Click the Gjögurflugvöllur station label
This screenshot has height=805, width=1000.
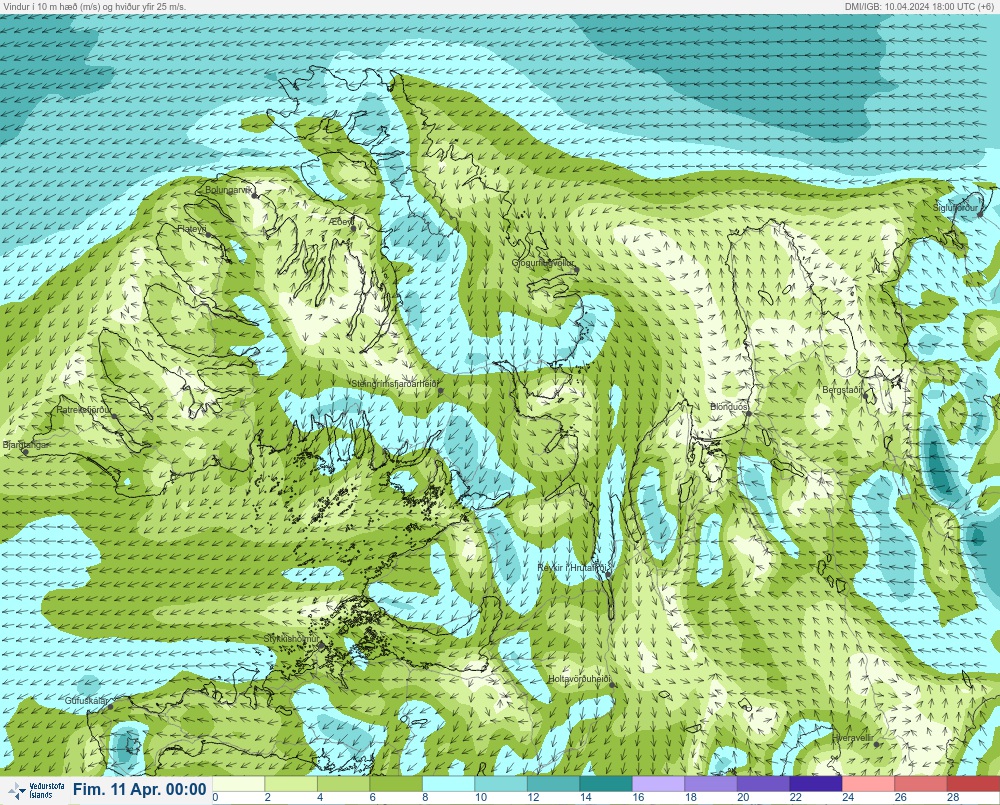tap(543, 263)
